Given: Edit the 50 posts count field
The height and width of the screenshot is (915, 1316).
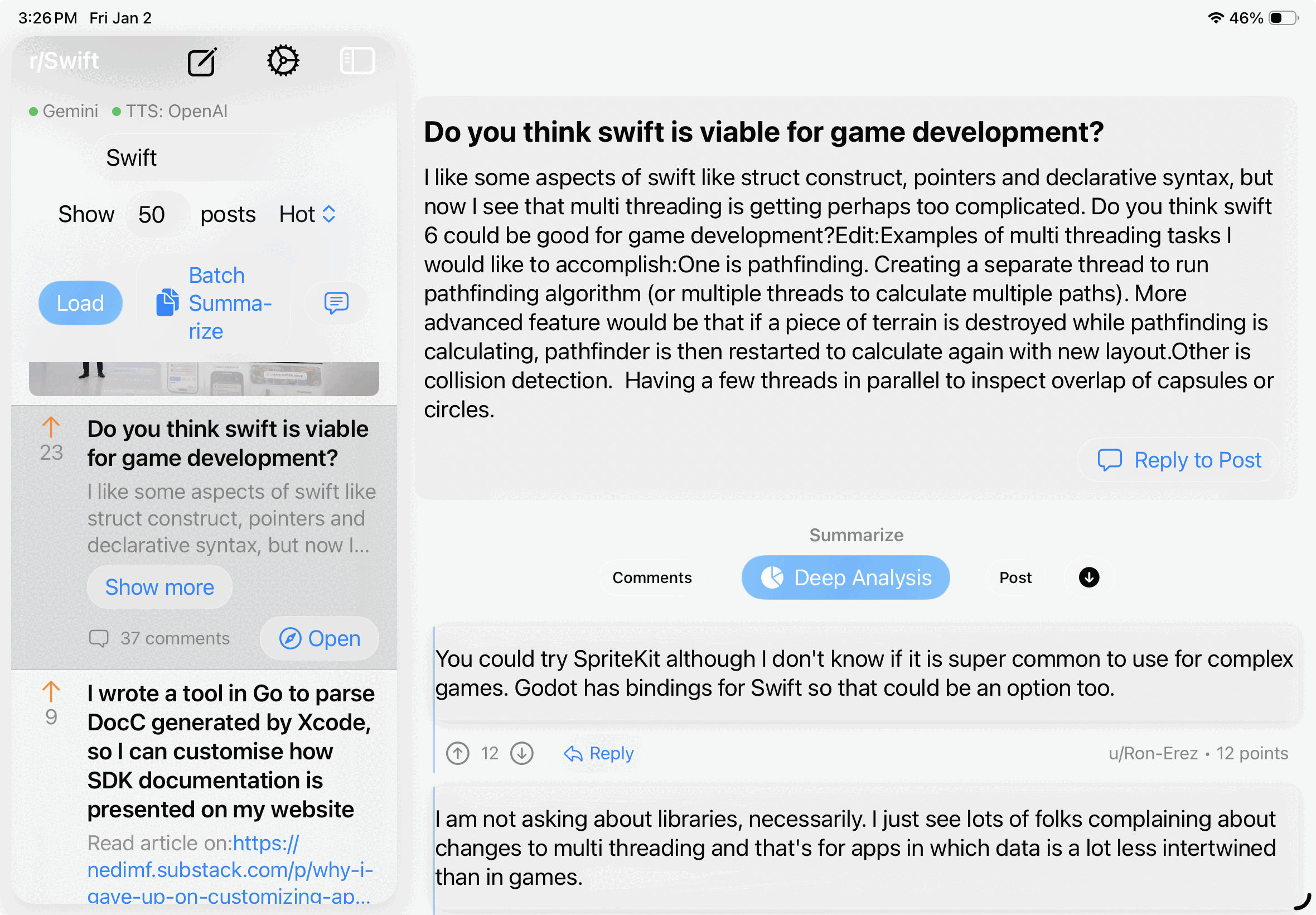Looking at the screenshot, I should 152,214.
